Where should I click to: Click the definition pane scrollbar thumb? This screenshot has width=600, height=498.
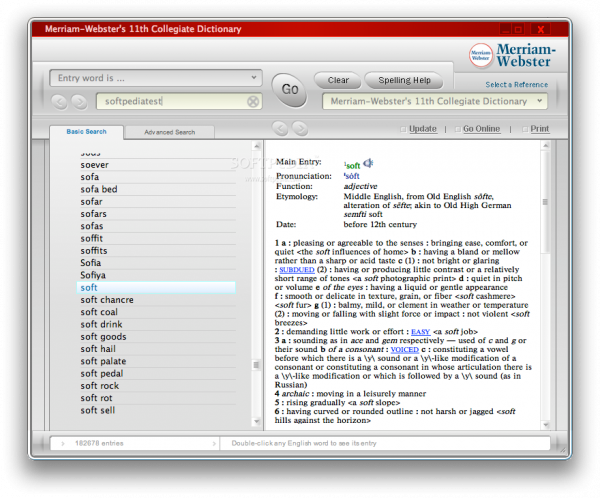click(545, 202)
